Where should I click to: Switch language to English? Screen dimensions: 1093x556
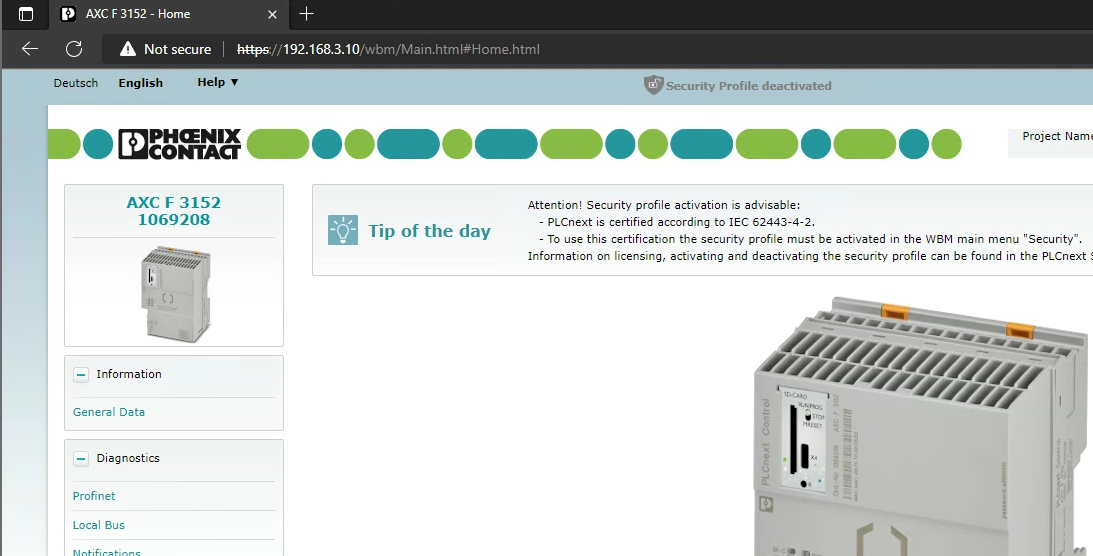pos(141,83)
